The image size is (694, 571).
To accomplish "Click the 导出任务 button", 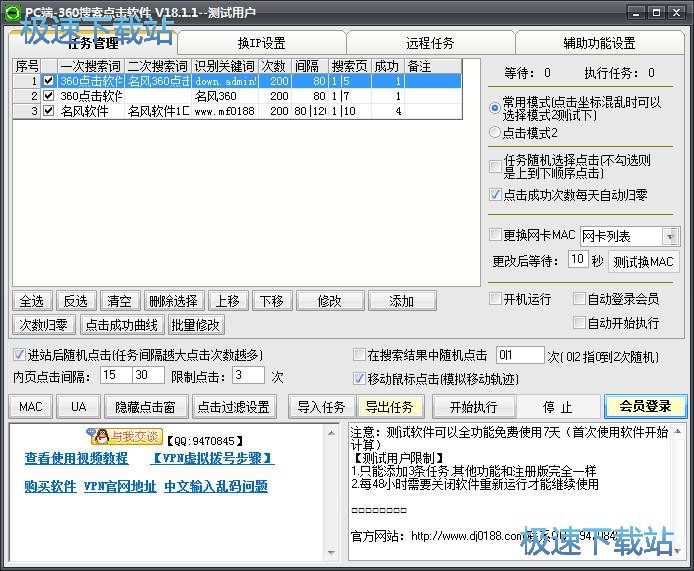I will pos(389,406).
